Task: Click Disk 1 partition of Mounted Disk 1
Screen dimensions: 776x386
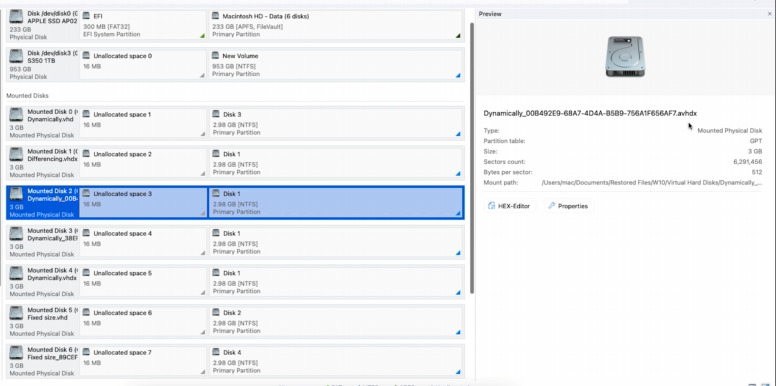Action: point(336,162)
